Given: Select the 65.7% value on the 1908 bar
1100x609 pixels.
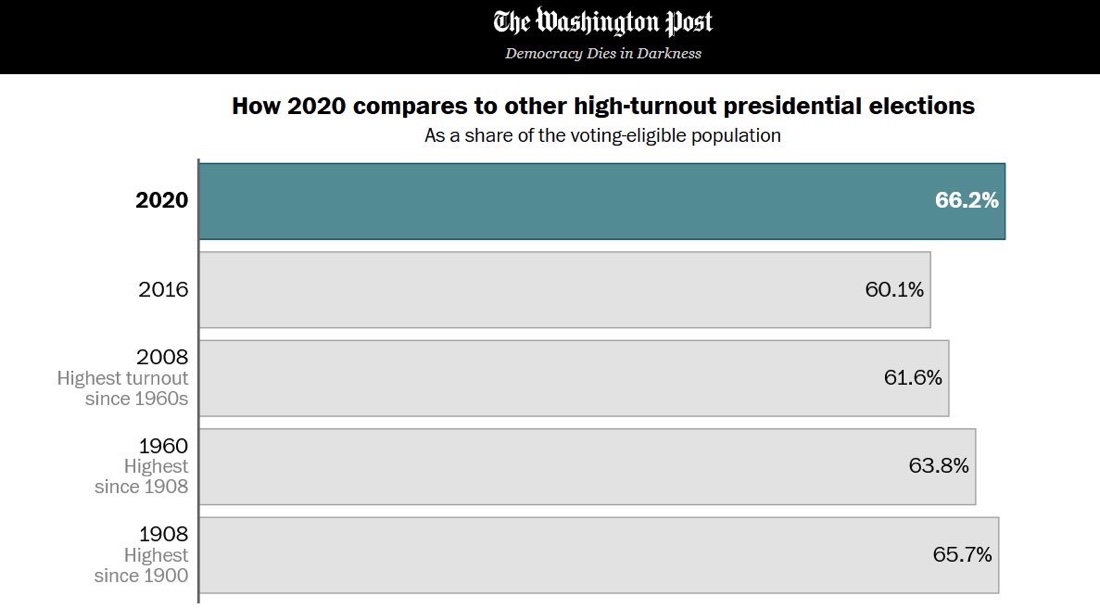Looking at the screenshot, I should 962,554.
